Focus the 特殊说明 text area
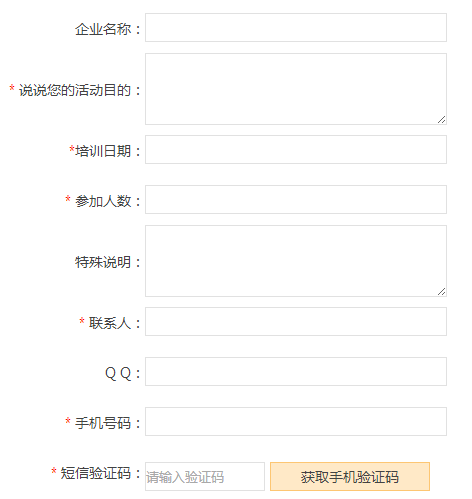The image size is (472, 499). click(296, 261)
